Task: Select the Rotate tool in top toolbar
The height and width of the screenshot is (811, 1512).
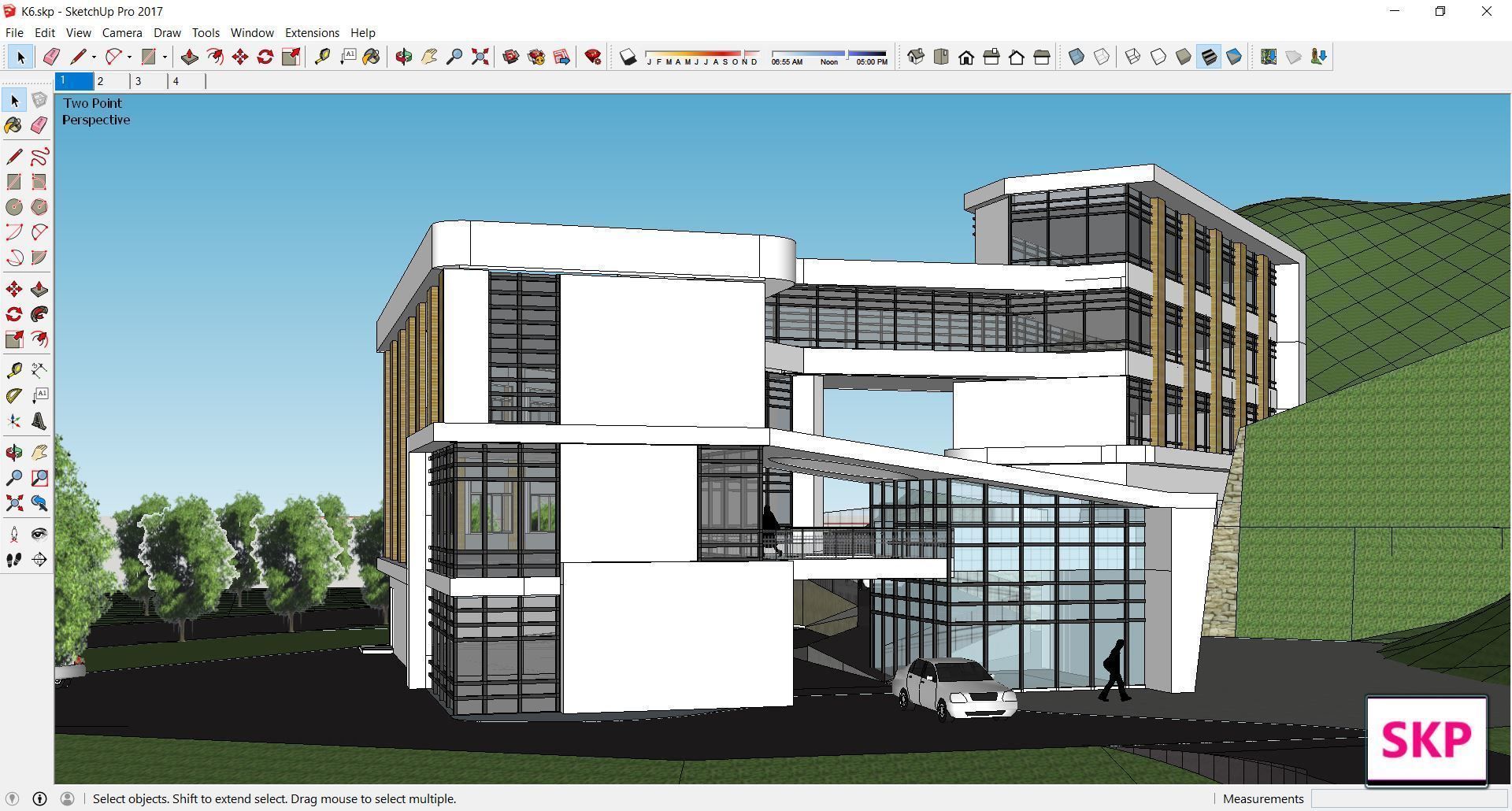Action: click(x=265, y=57)
